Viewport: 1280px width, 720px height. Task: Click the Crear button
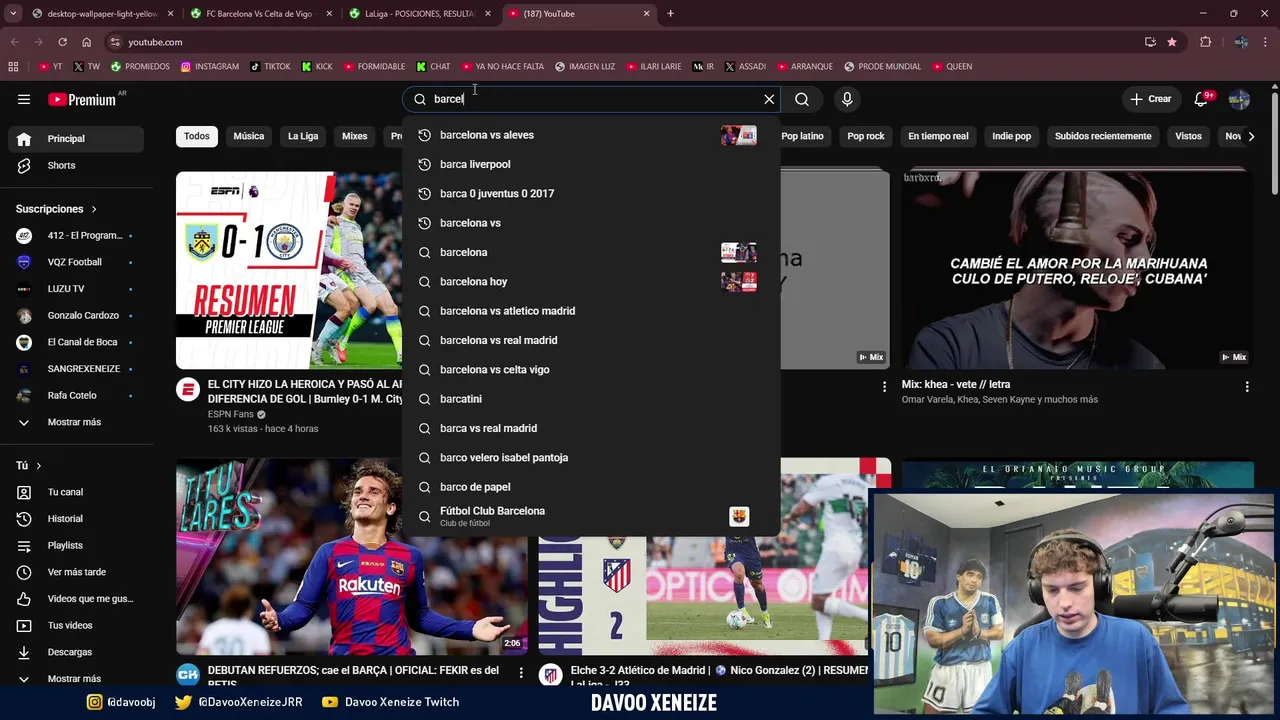tap(1151, 99)
